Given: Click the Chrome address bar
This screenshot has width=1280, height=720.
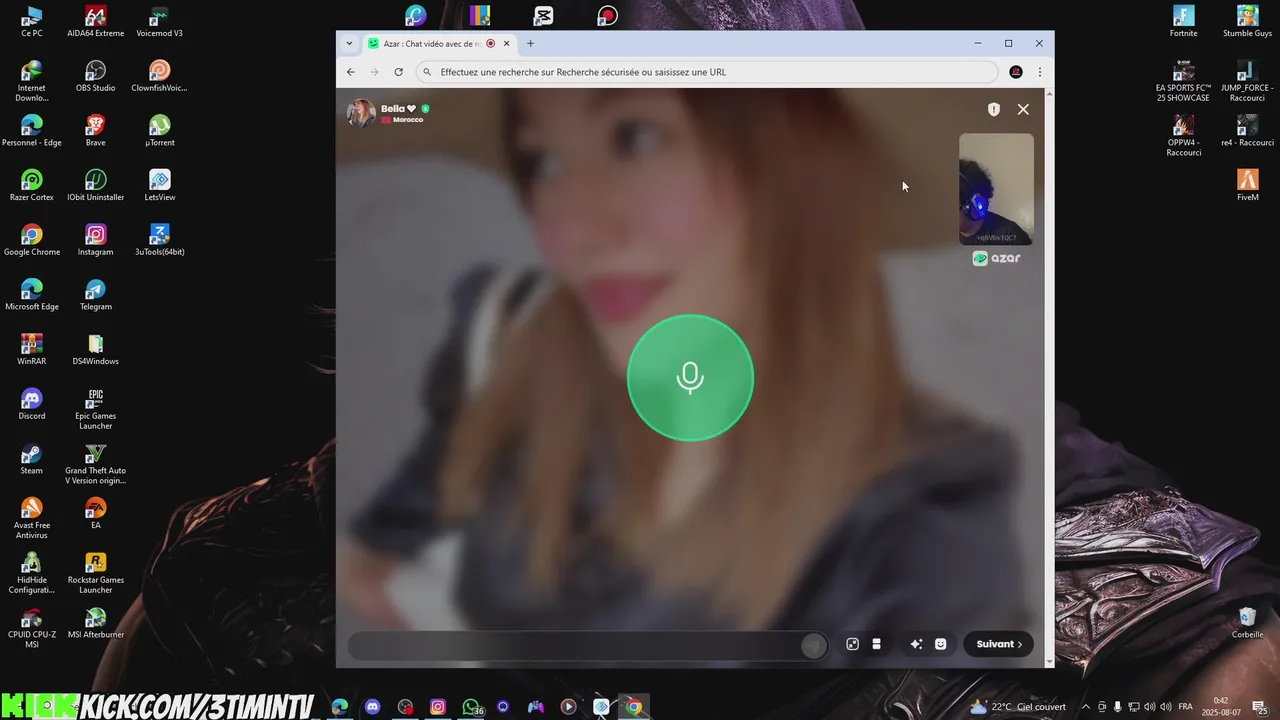Looking at the screenshot, I should 708,72.
